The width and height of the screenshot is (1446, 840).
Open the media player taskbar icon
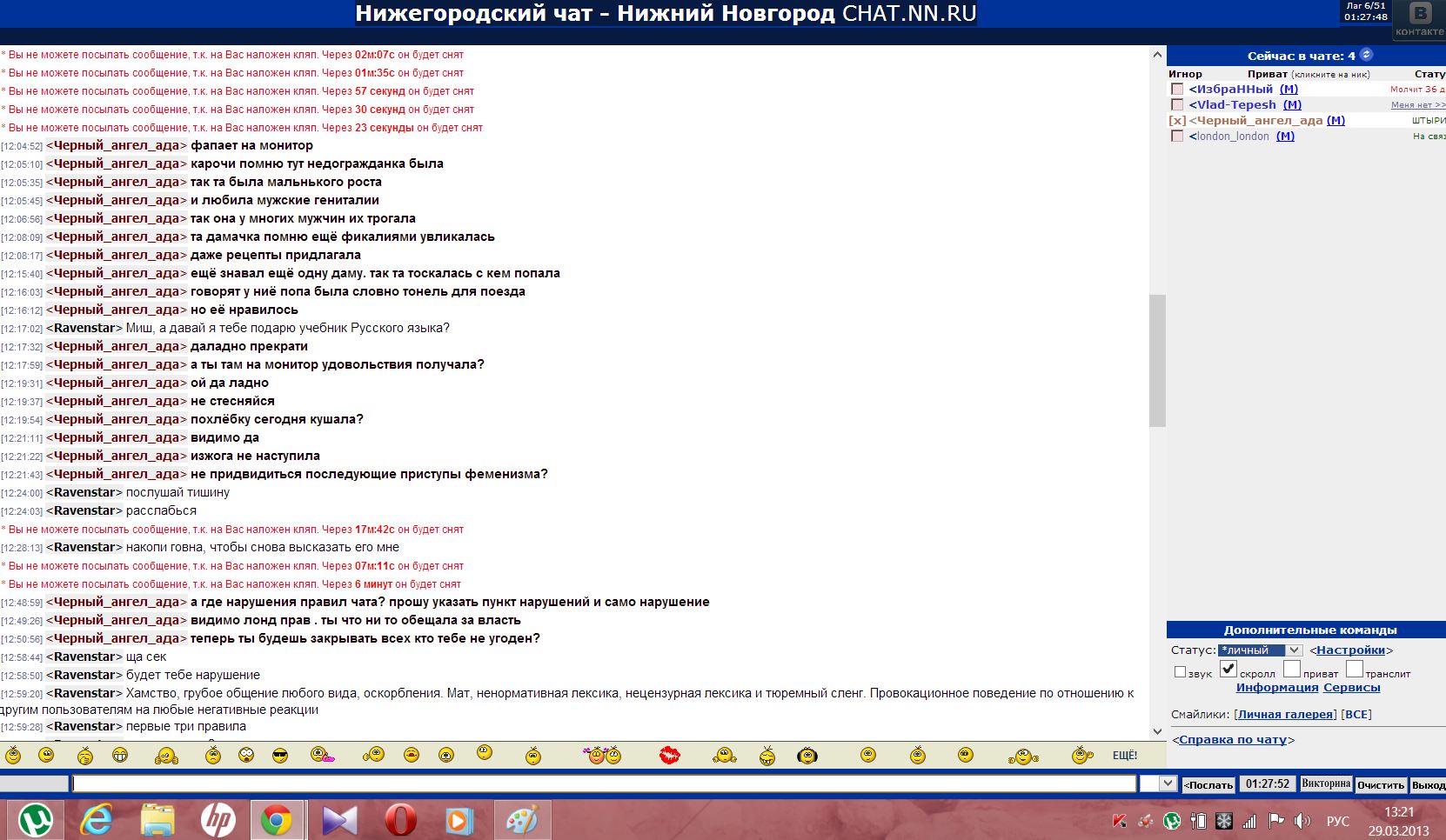coord(460,820)
